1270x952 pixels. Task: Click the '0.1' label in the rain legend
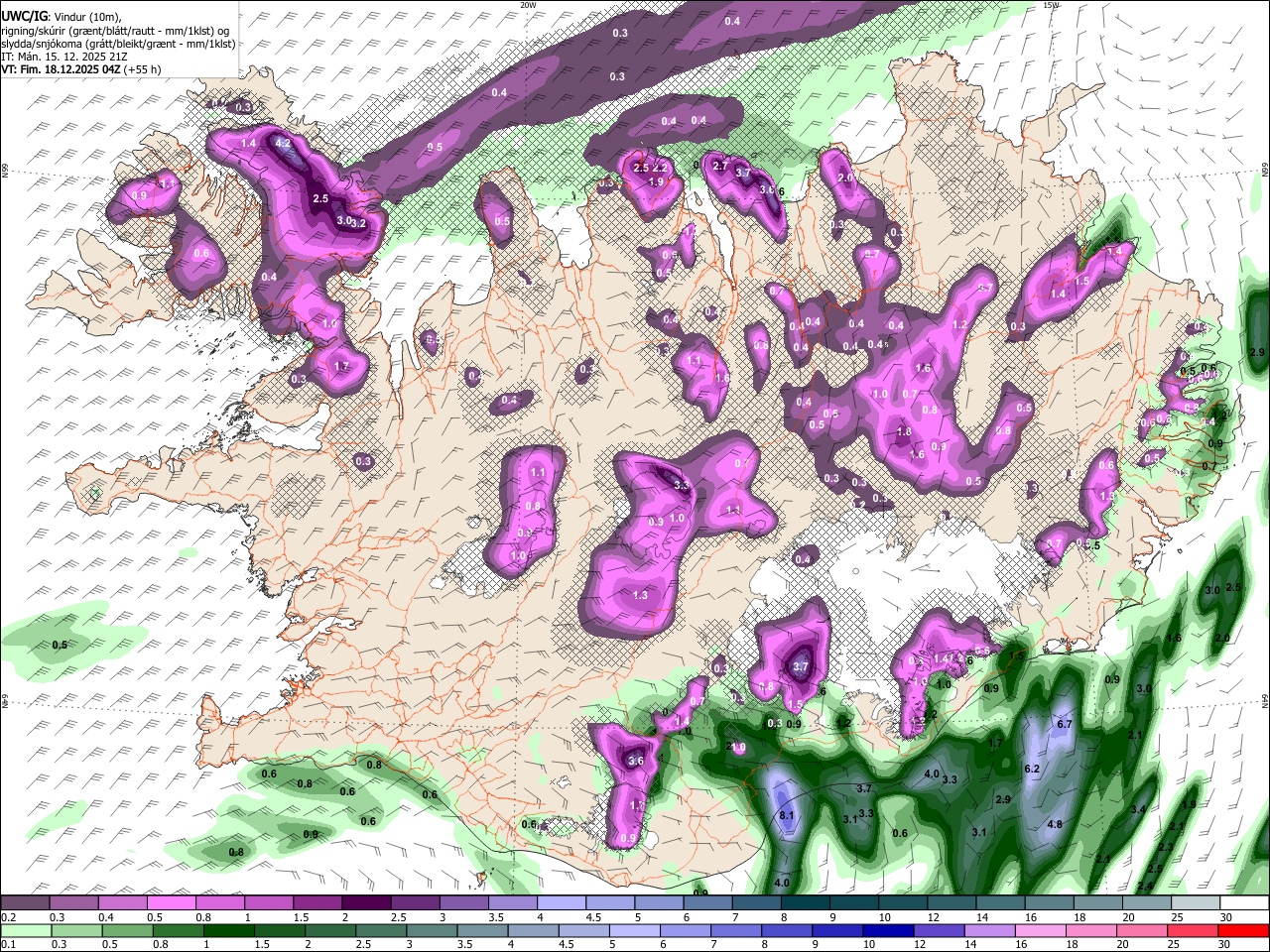tap(8, 944)
